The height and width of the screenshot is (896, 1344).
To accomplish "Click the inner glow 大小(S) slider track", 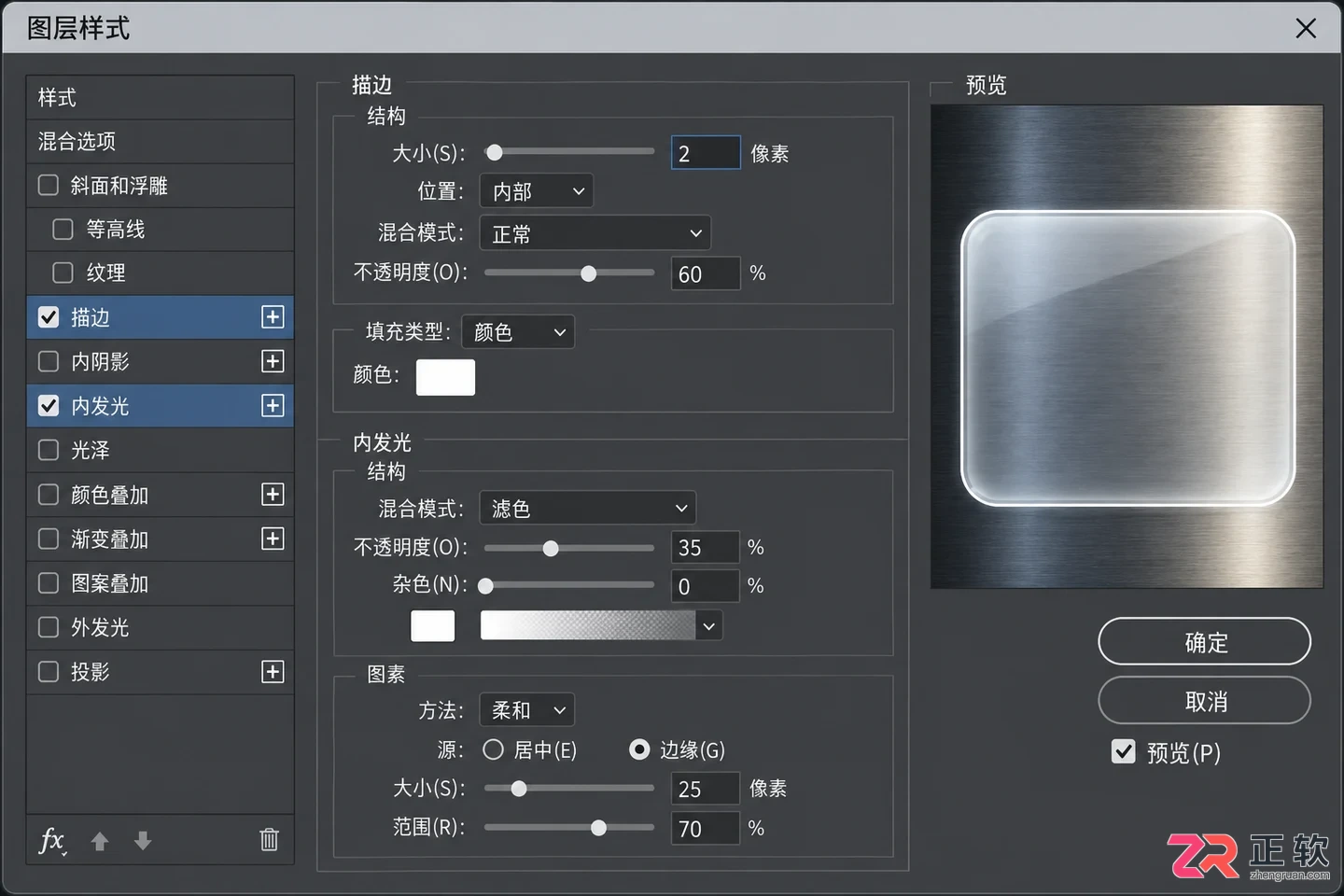I will [569, 789].
